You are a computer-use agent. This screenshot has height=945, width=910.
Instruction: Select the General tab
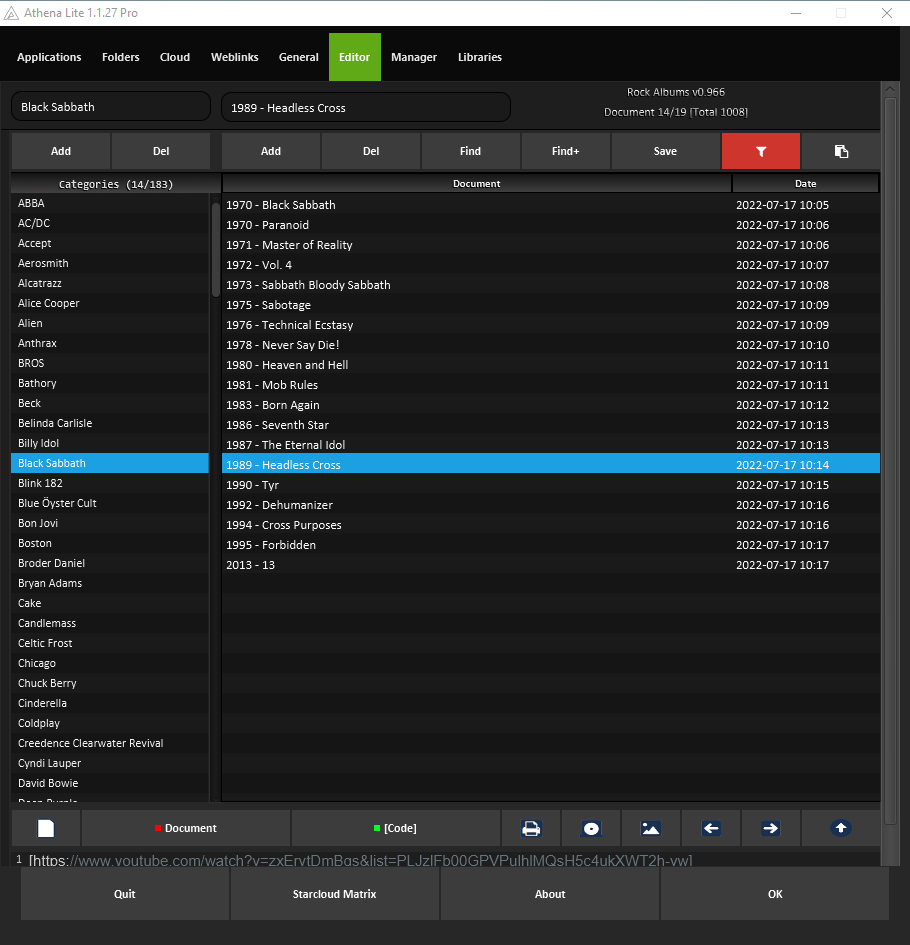[x=298, y=57]
